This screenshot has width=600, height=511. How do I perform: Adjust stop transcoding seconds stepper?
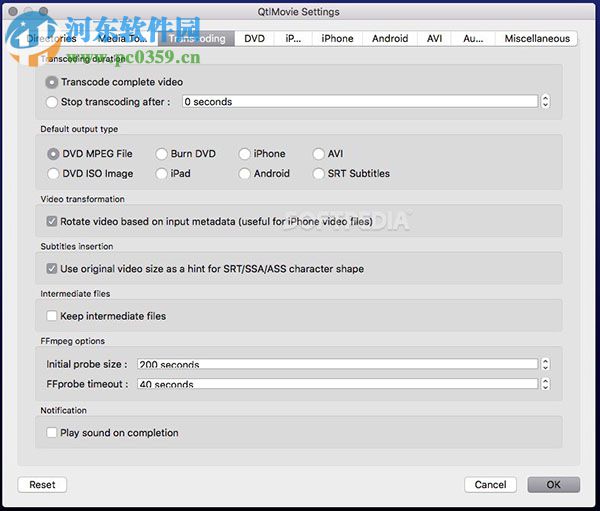(x=545, y=102)
